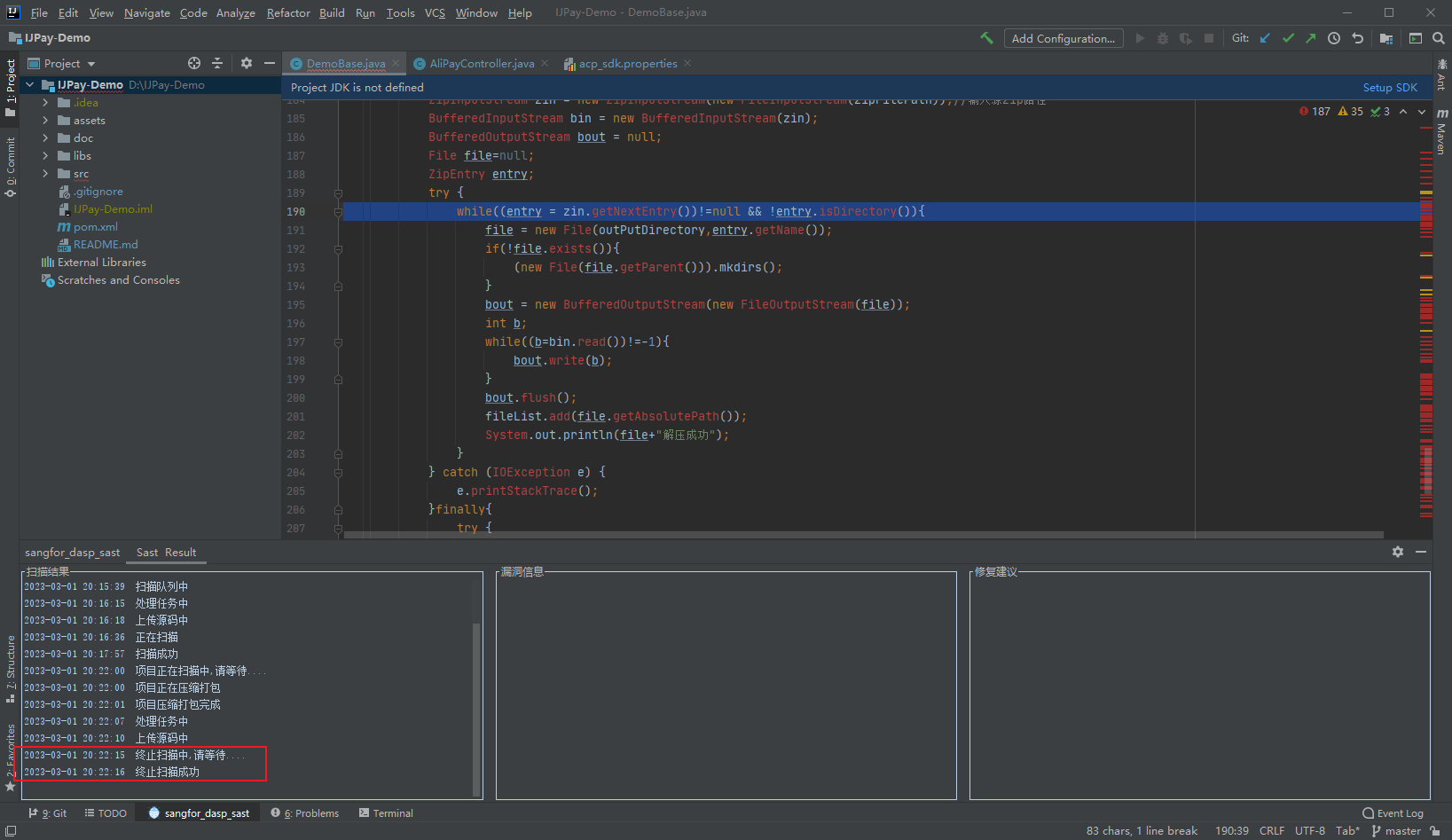Open the Refactor menu
This screenshot has width=1452, height=840.
point(287,12)
